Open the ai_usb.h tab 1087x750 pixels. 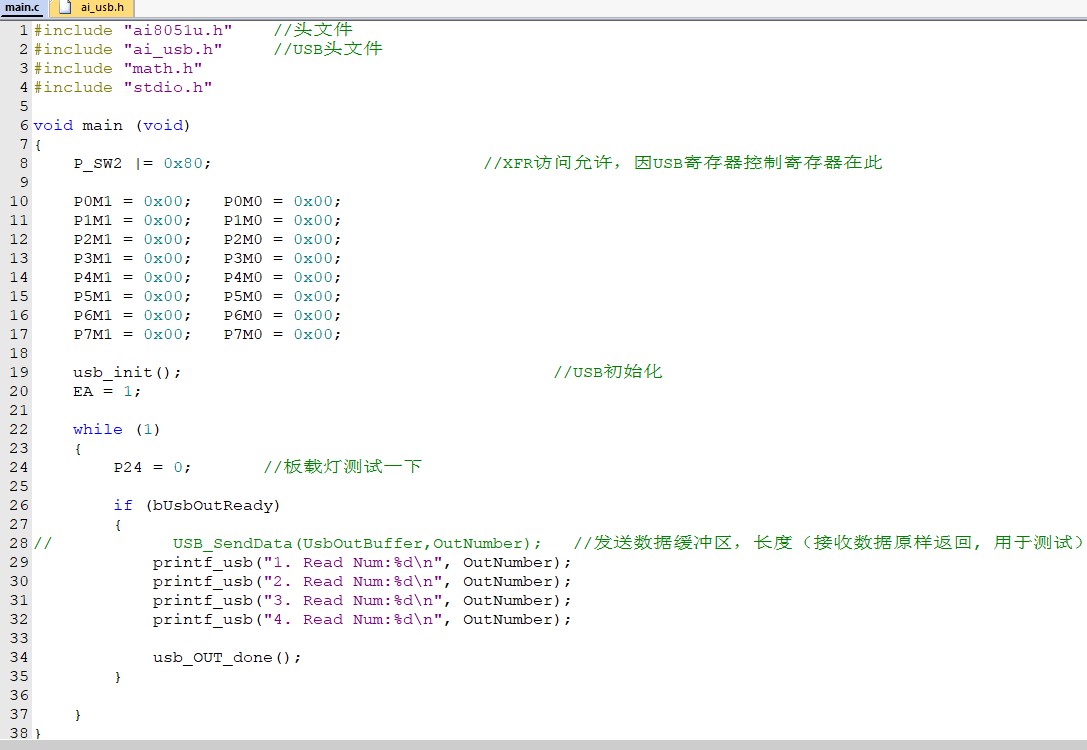[x=101, y=7]
